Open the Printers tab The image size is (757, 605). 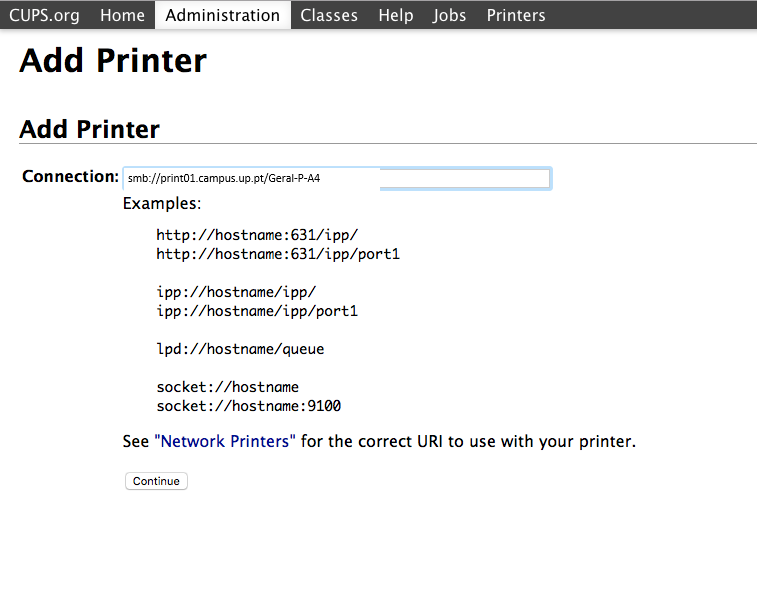point(516,15)
